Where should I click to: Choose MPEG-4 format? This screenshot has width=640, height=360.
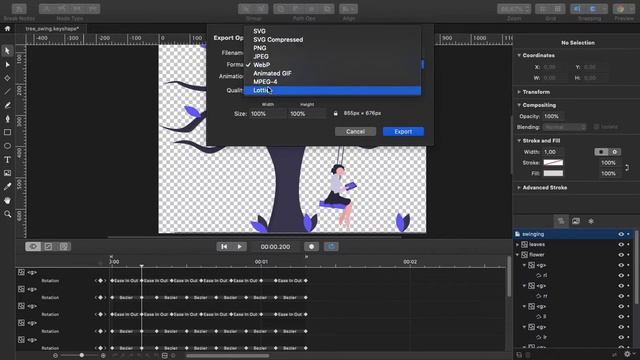point(332,82)
